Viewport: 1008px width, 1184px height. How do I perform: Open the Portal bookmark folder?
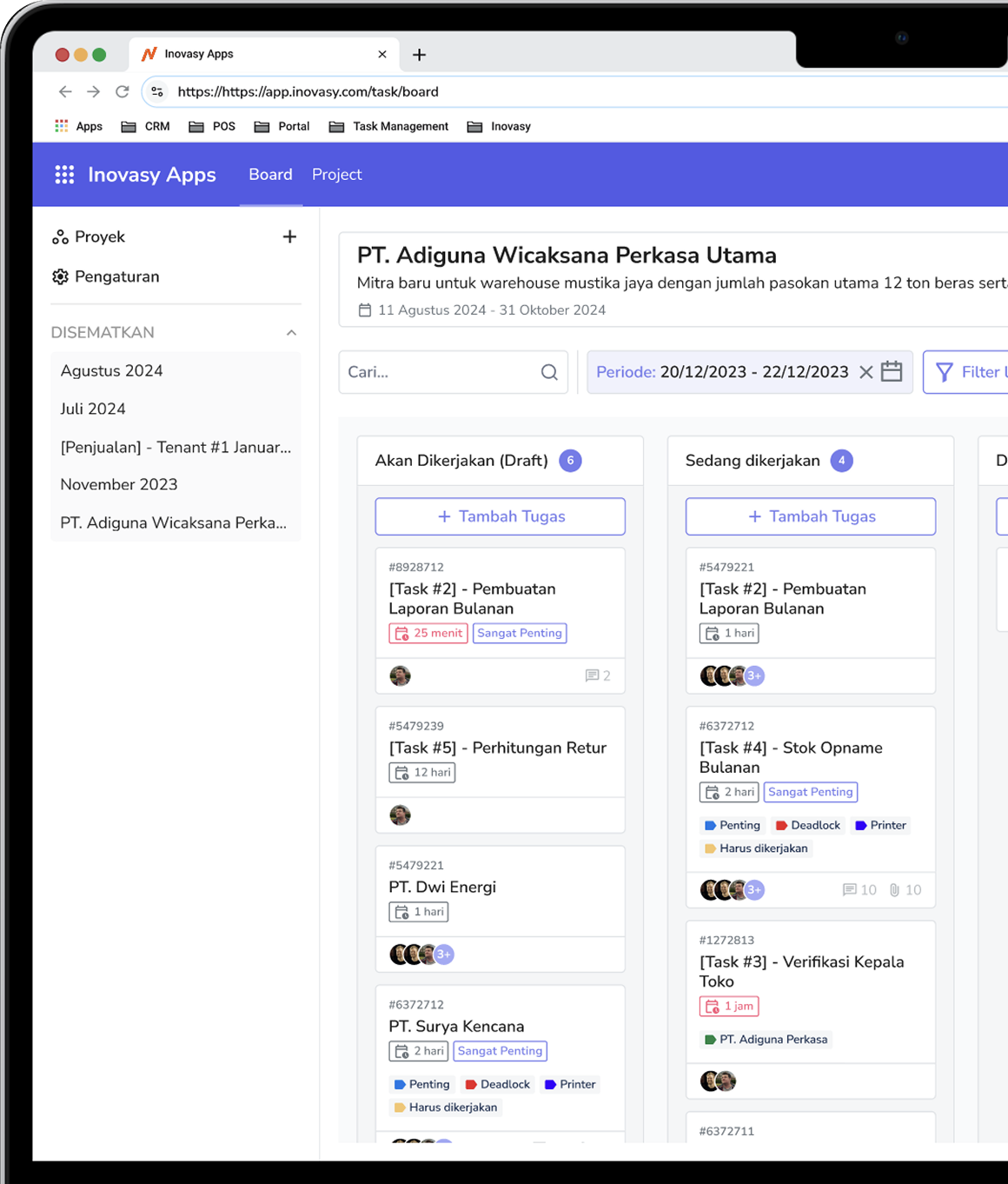point(282,126)
